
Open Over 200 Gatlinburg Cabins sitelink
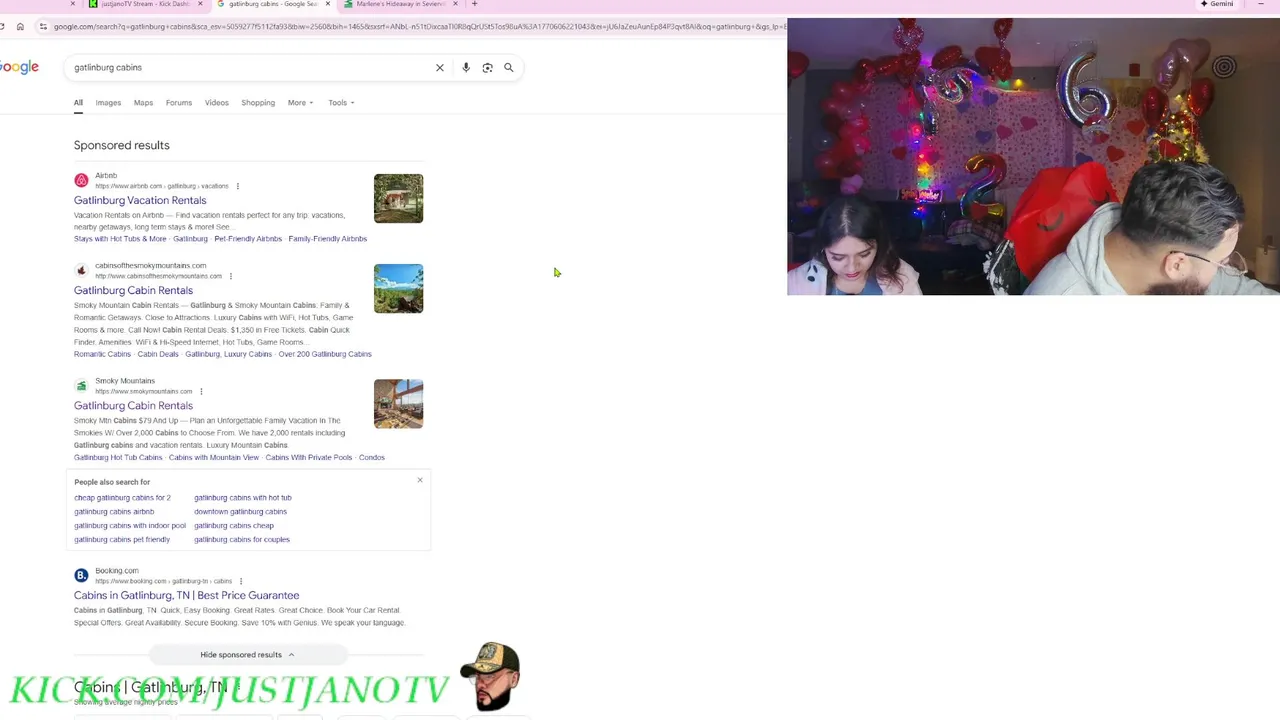coord(325,354)
